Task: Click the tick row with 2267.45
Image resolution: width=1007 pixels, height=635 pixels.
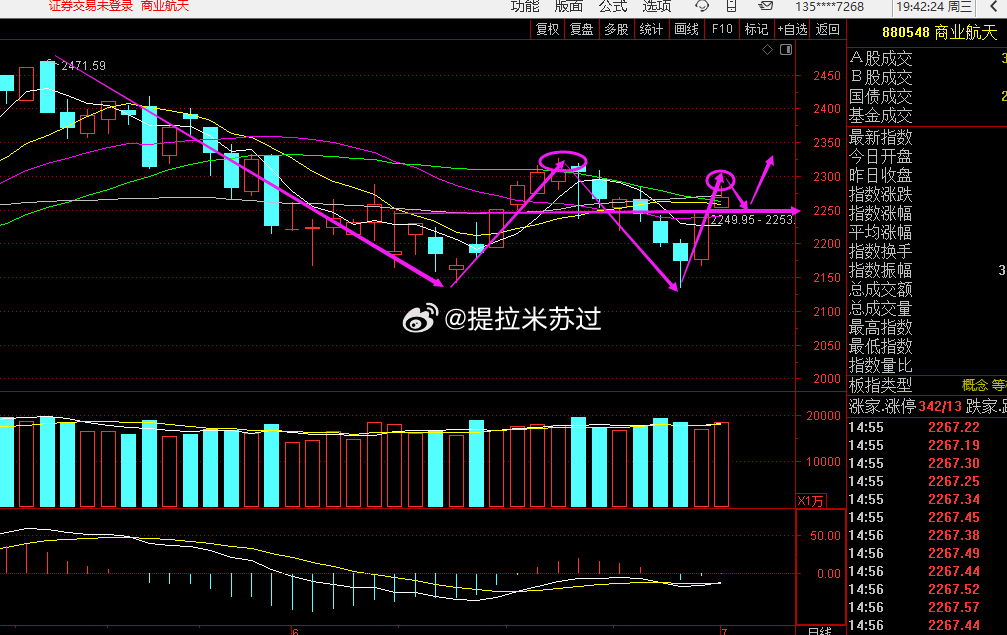Action: tap(927, 518)
